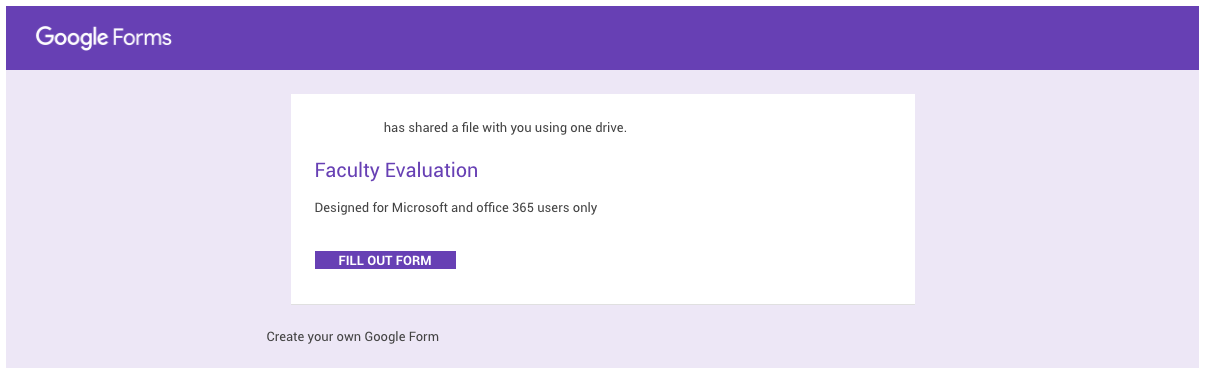Click 'Google Form' words in footer link

pyautogui.click(x=402, y=336)
